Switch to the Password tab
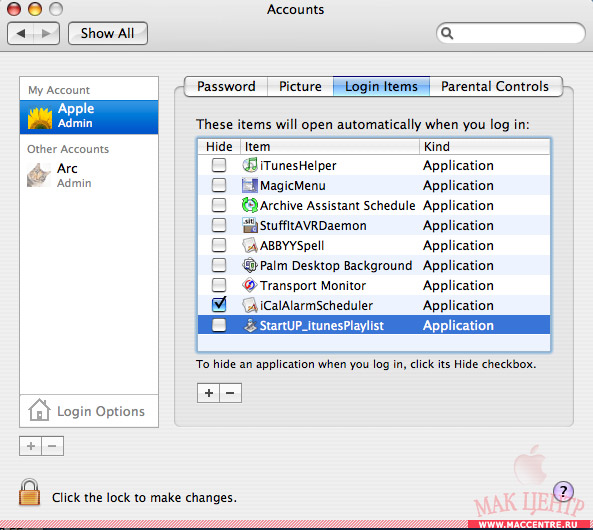Screen dimensions: 593x530 click(226, 86)
